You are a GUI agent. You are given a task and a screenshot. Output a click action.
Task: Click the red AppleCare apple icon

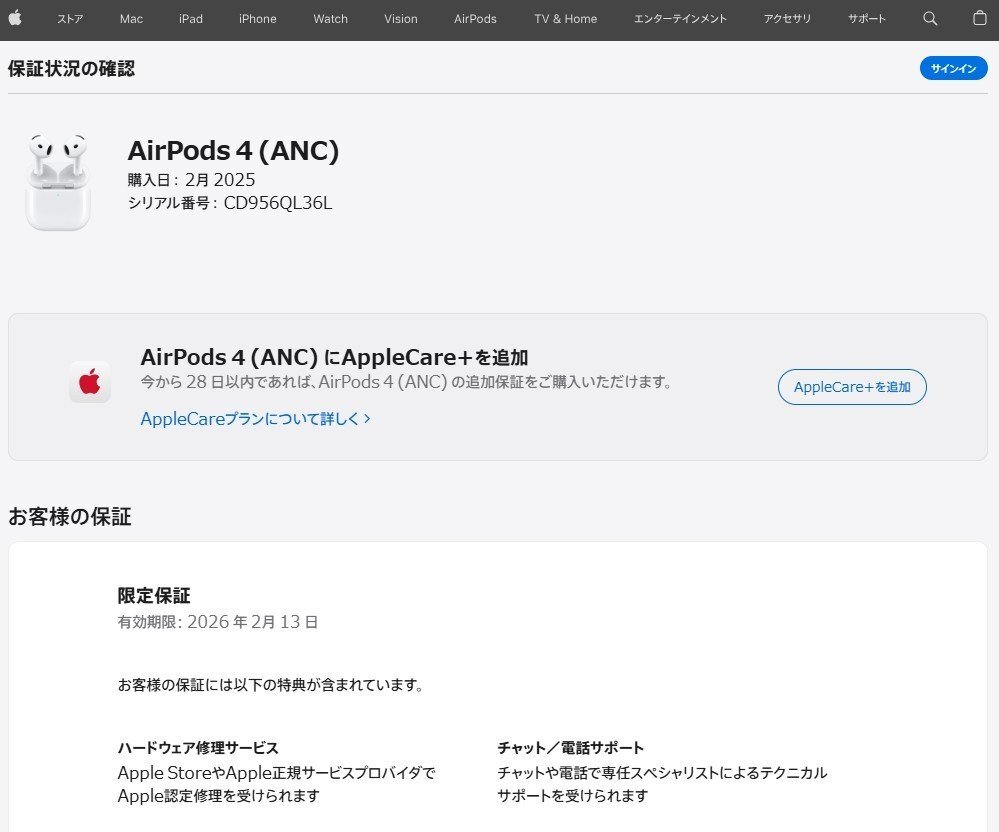(x=90, y=382)
